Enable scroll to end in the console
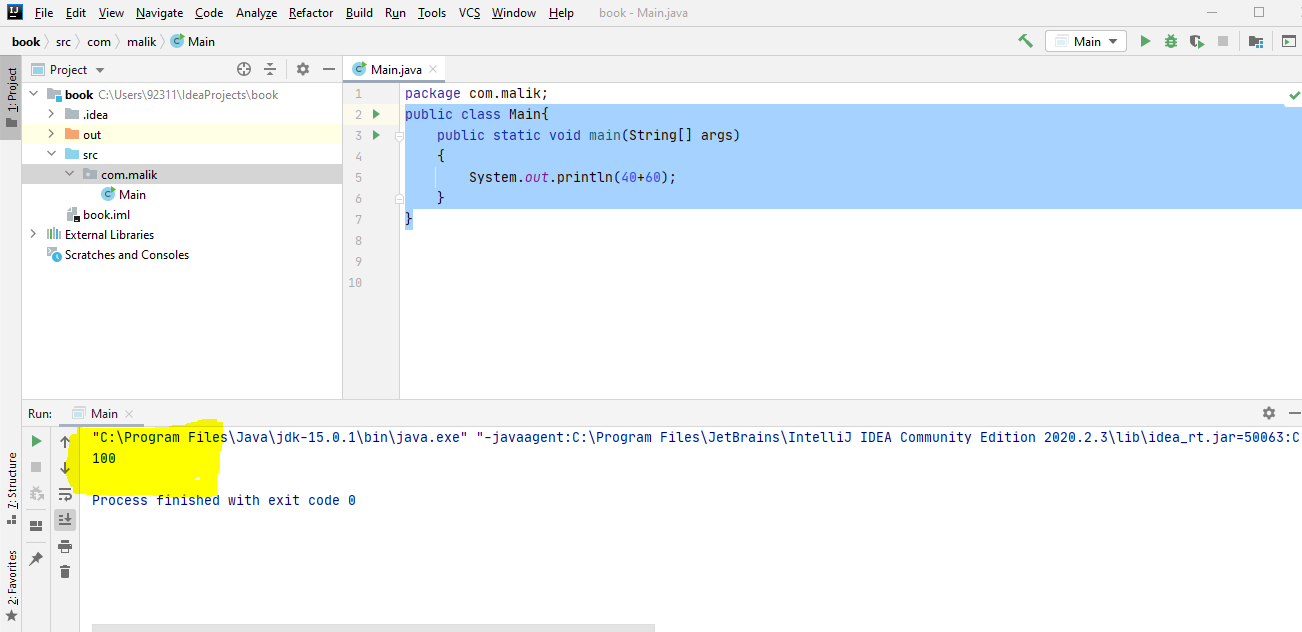 coord(65,519)
